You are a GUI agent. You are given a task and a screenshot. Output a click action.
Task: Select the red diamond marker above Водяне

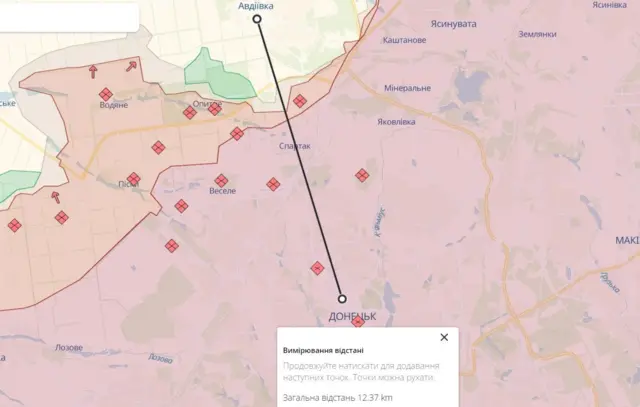pos(106,94)
